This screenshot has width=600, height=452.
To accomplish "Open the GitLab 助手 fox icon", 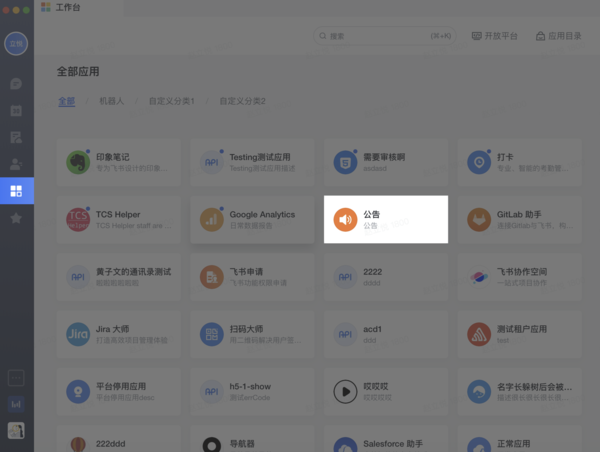I will pos(479,220).
